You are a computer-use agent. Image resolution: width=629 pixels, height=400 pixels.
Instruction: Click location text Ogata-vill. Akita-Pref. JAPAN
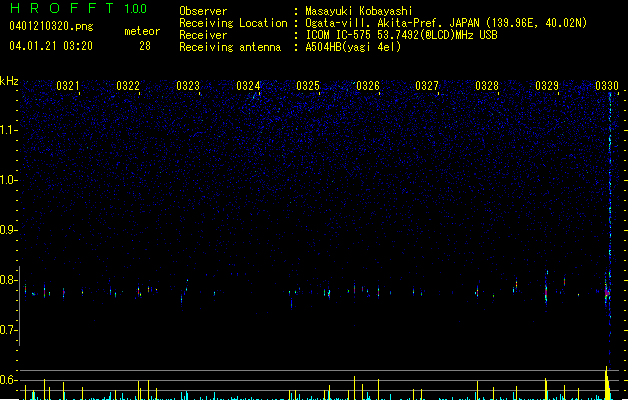coord(392,23)
